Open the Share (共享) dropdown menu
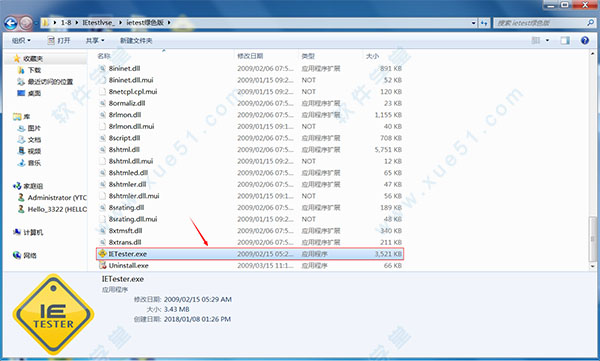This screenshot has height=361, width=600. point(95,40)
